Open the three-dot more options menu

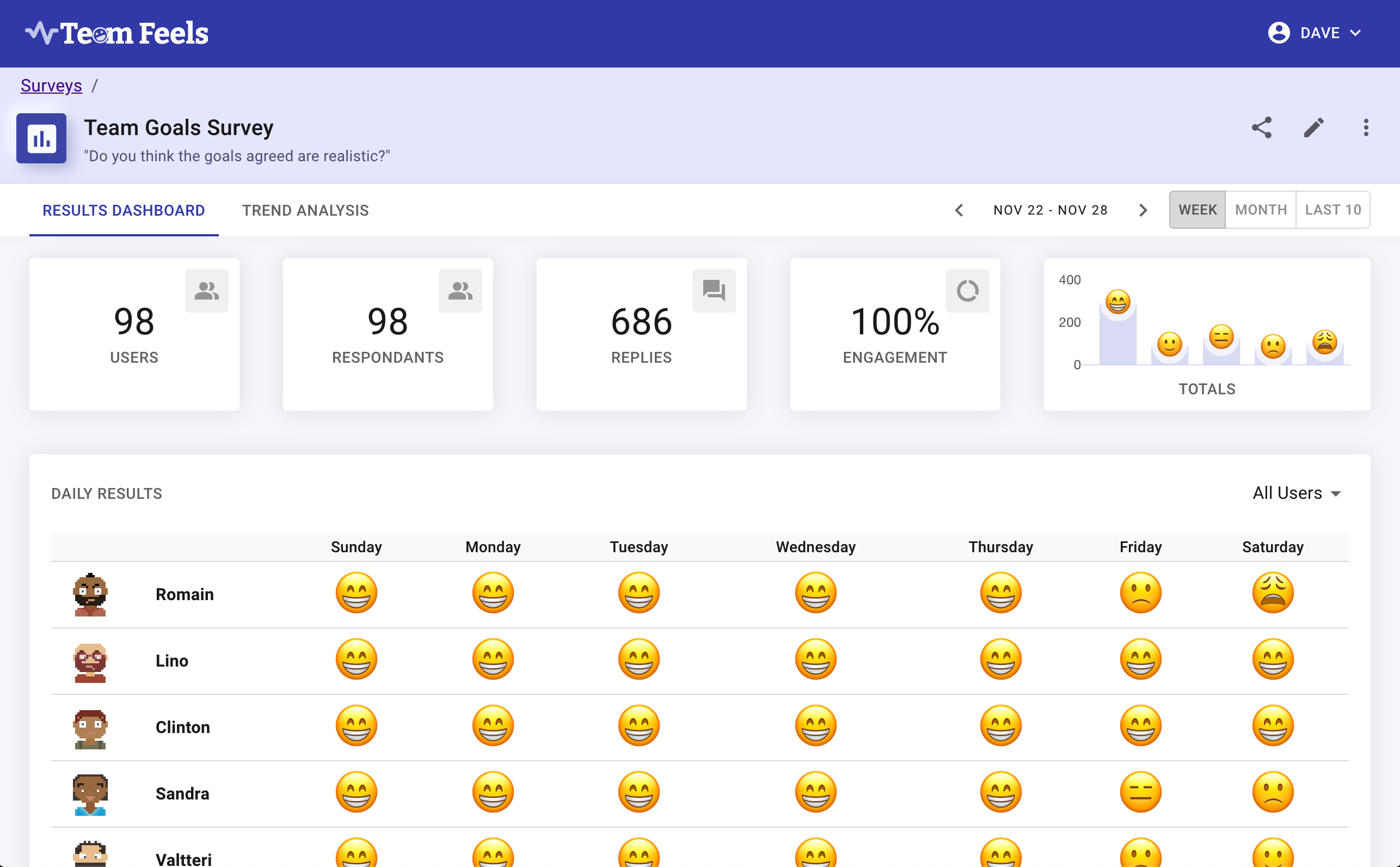(x=1366, y=127)
